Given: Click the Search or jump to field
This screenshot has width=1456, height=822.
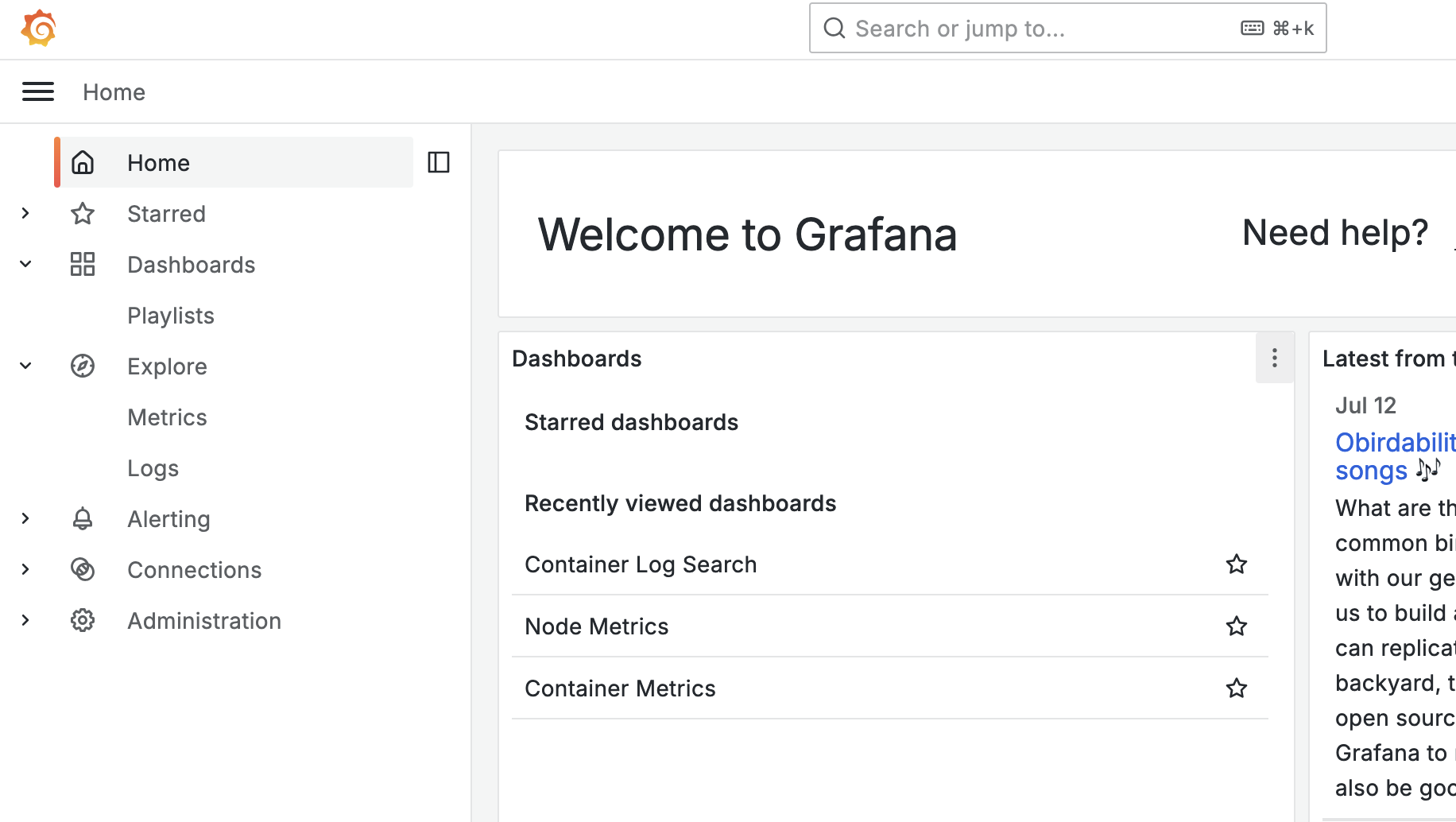Looking at the screenshot, I should point(1067,29).
